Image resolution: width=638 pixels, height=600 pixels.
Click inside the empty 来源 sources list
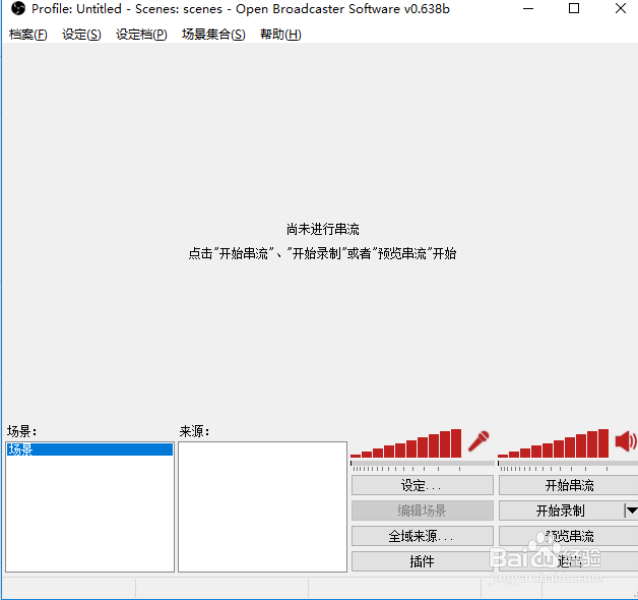[262, 507]
